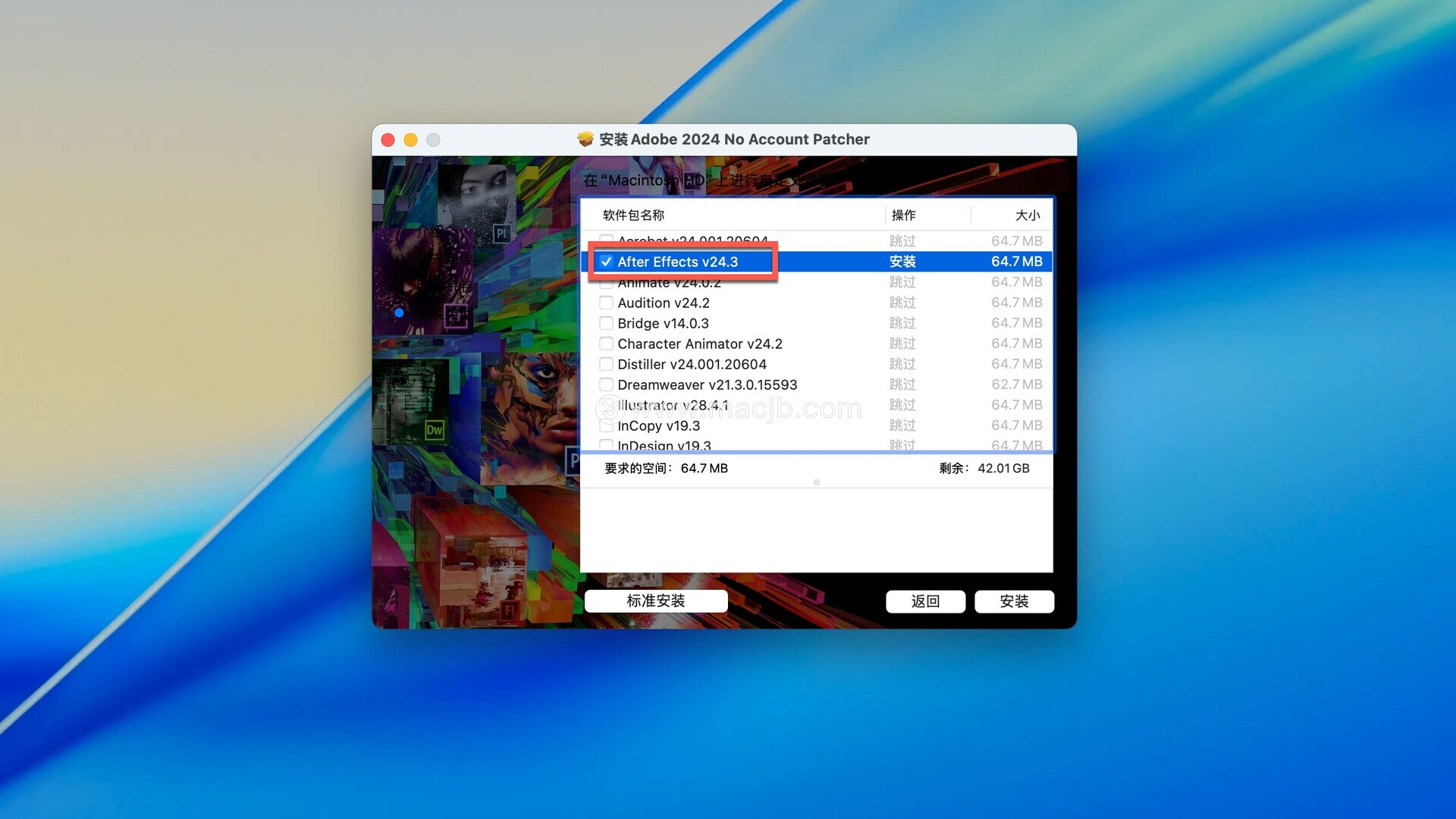Click the package icon in title bar
The width and height of the screenshot is (1456, 819).
coord(585,140)
